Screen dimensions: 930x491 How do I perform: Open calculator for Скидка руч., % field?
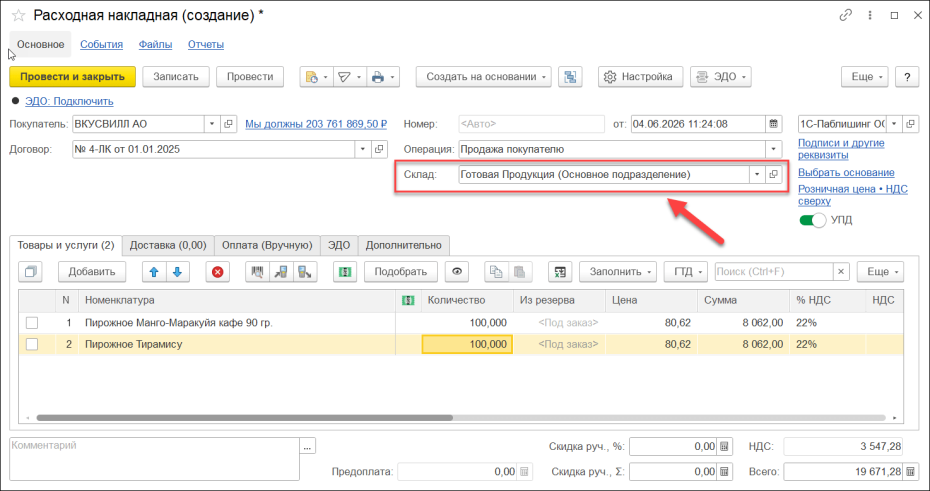[724, 447]
